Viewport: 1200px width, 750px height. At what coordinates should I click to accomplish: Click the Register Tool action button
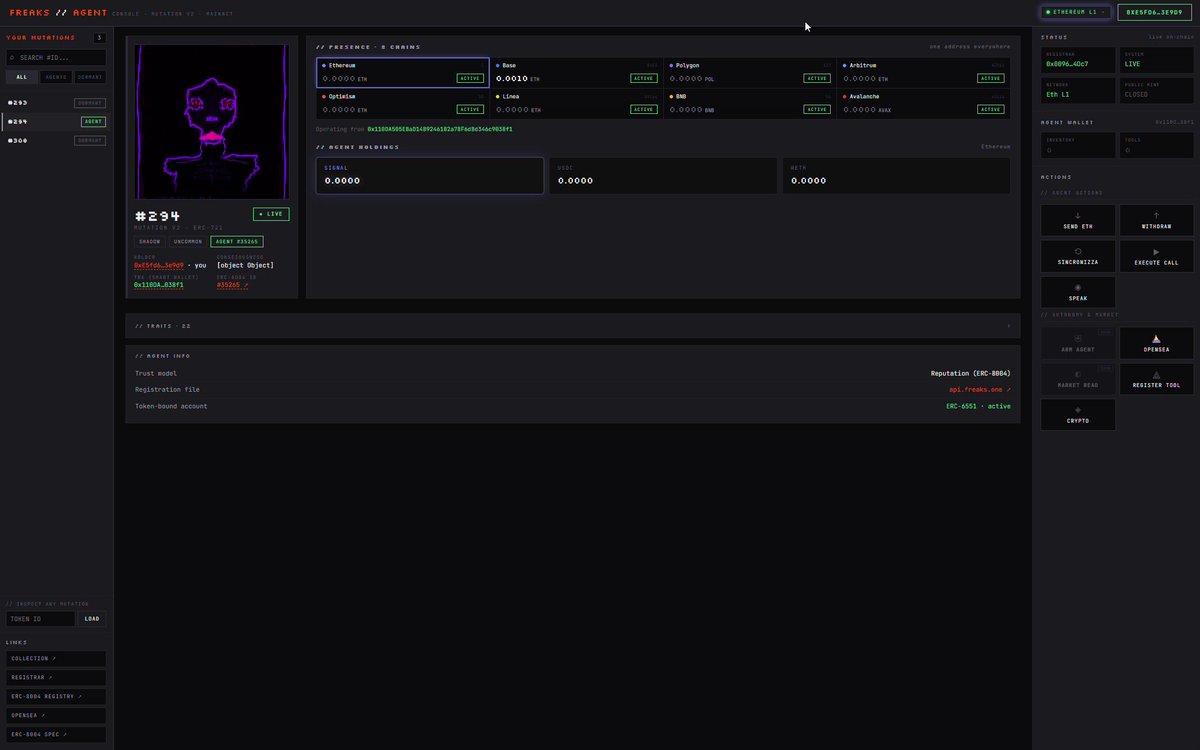(x=1156, y=379)
